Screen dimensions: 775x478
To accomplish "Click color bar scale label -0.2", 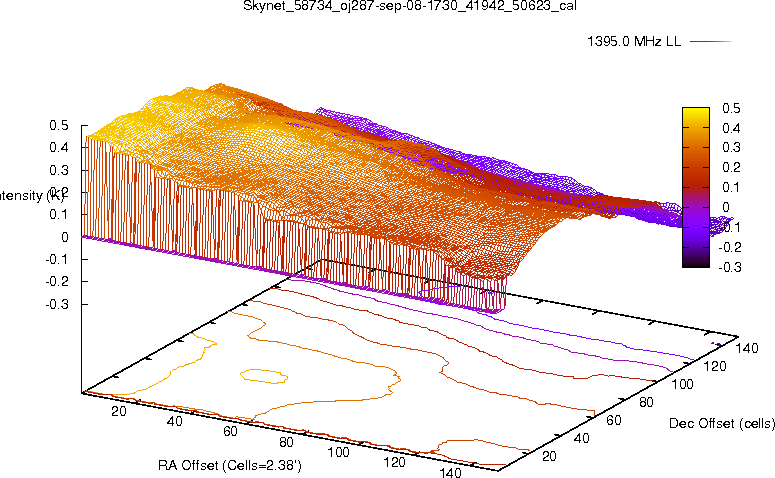I will (729, 247).
